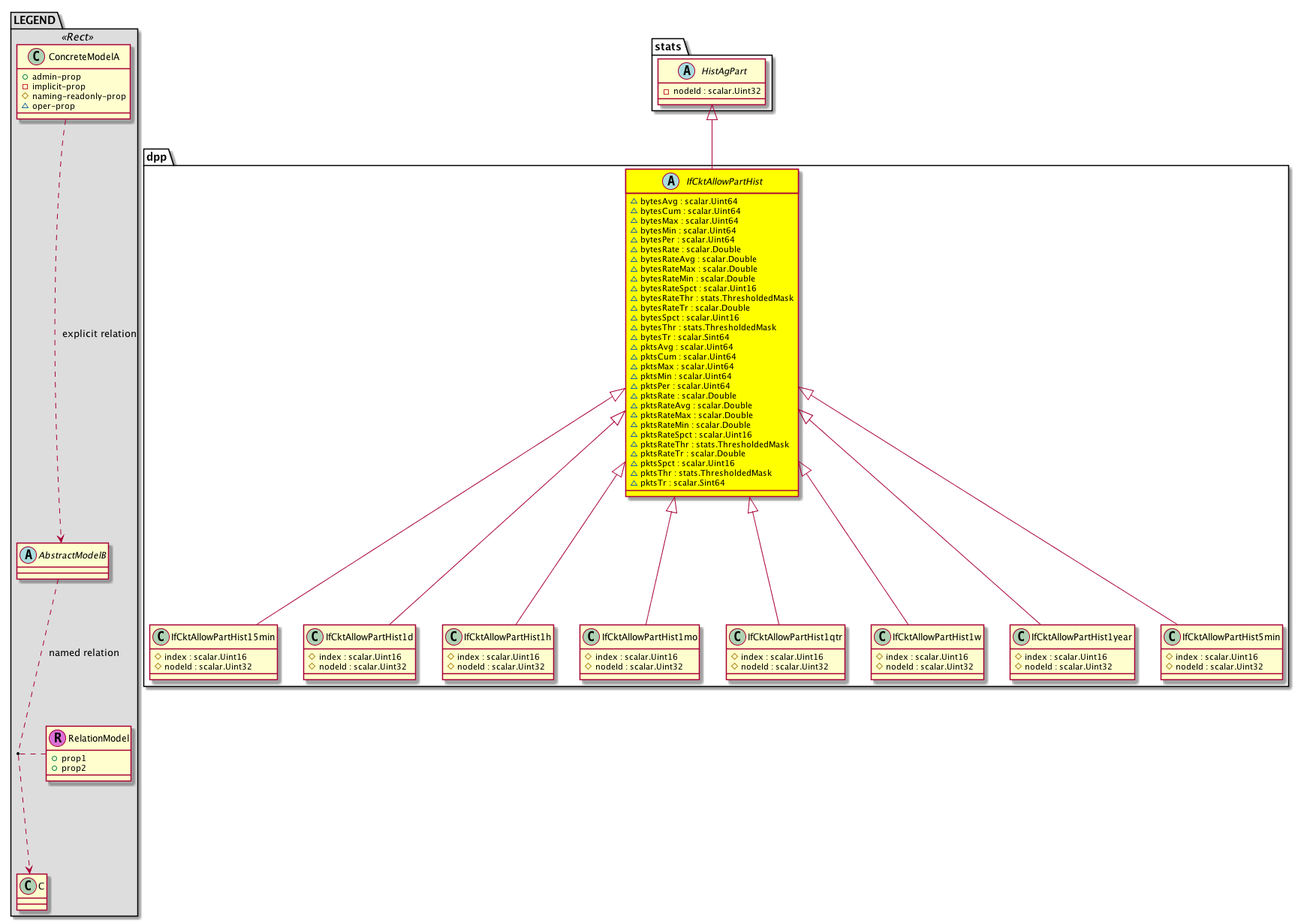
Task: Click the lone "C" class icon at legend bottom
Action: (28, 886)
